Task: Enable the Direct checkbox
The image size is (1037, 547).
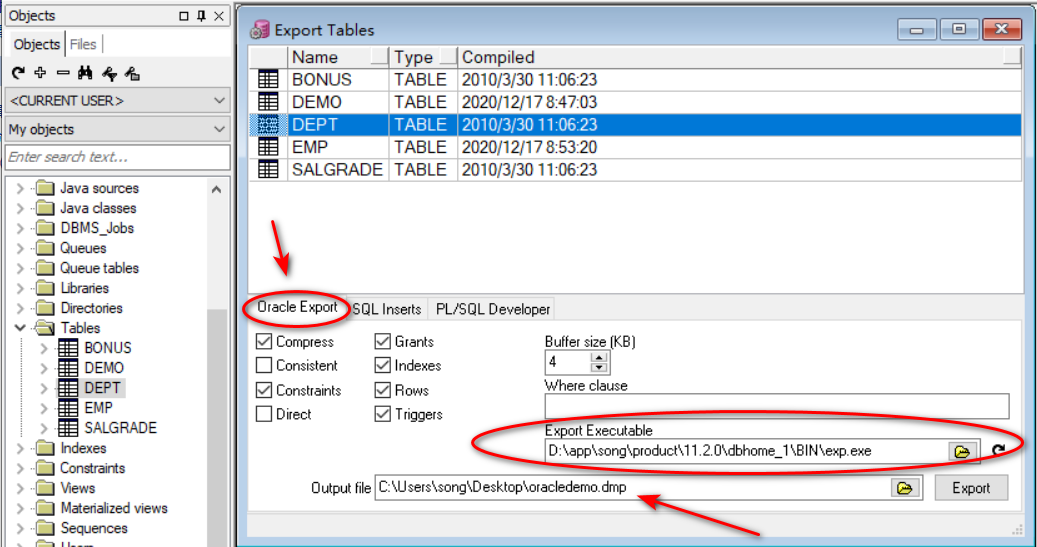Action: point(264,414)
